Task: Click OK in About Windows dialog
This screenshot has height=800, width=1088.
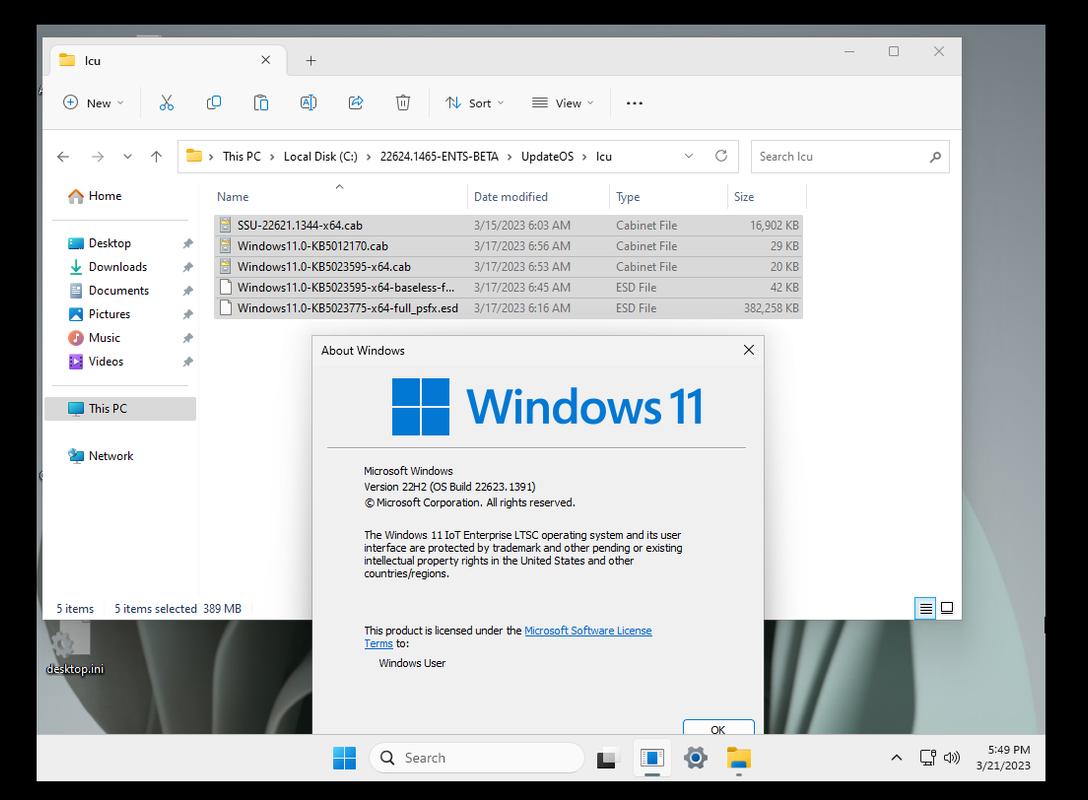Action: pyautogui.click(x=718, y=727)
